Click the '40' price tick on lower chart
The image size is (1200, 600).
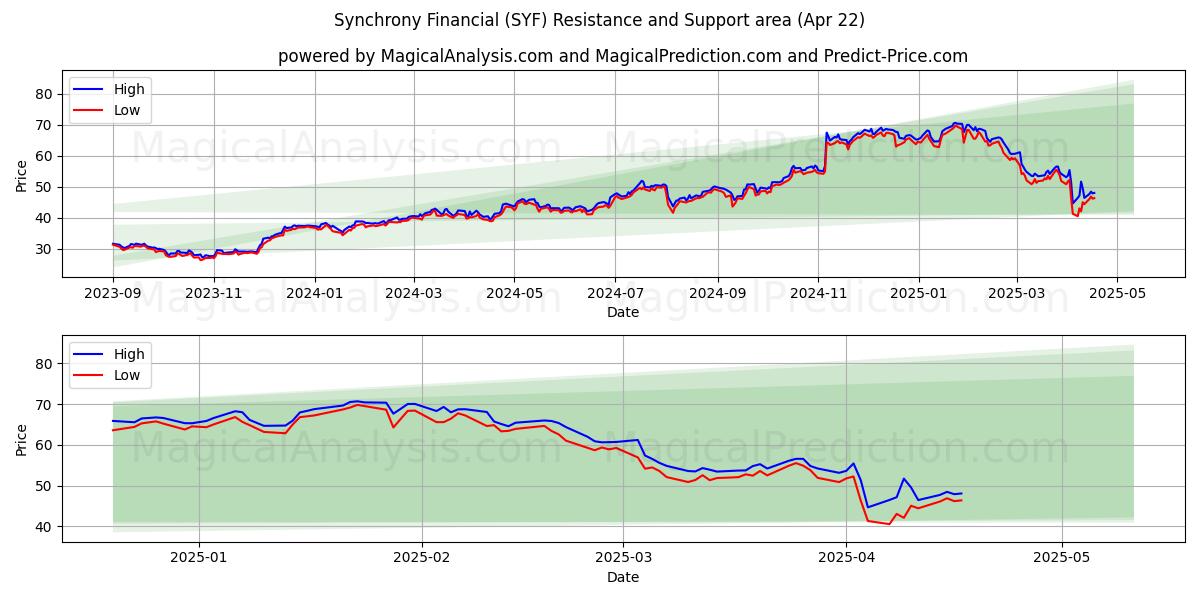tap(46, 526)
